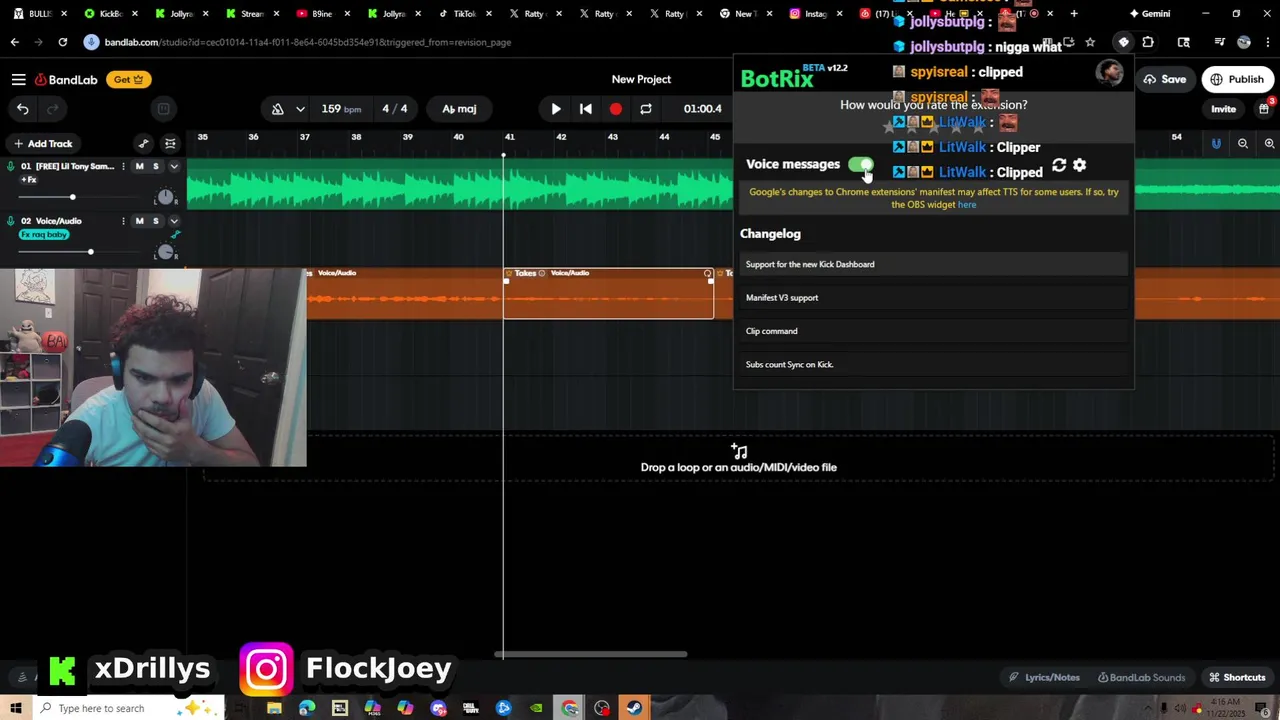Reload the browser page
The width and height of the screenshot is (1280, 720).
(x=62, y=42)
